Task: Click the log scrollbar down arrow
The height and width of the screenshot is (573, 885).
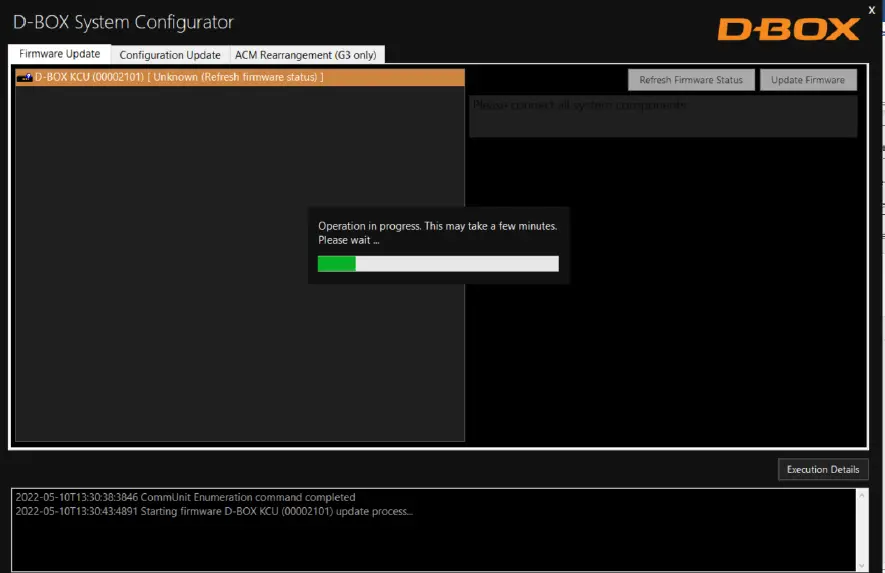Action: 861,566
